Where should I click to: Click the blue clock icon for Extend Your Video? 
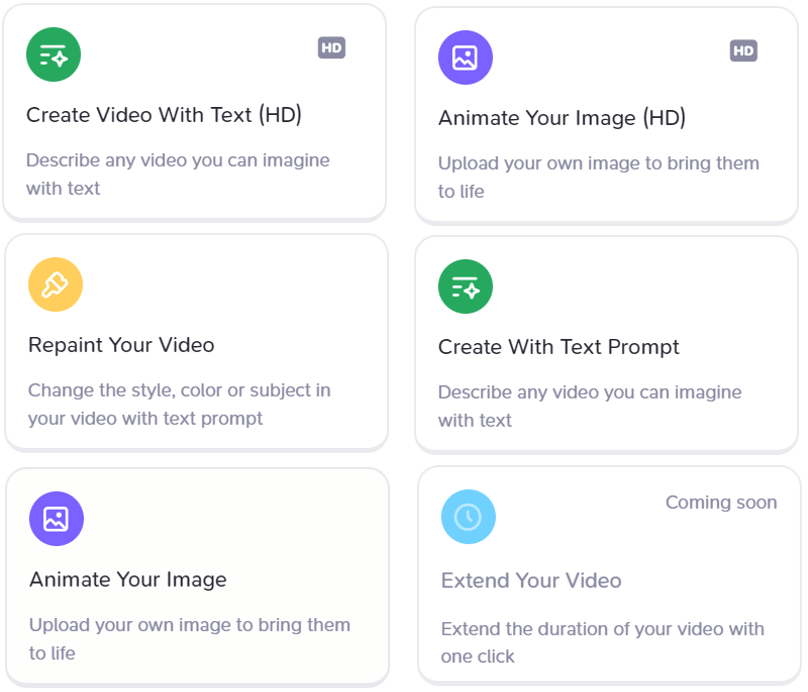468,517
